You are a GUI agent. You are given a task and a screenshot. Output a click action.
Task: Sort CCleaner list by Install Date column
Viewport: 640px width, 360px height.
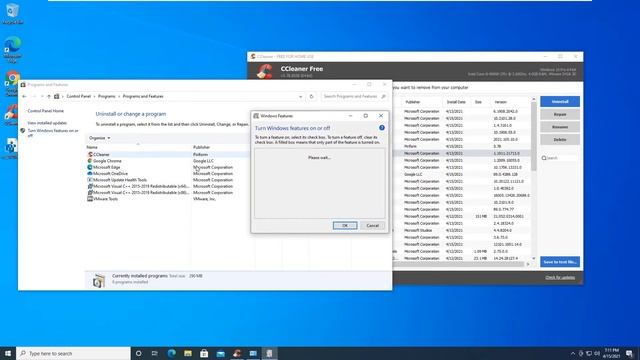[456, 102]
